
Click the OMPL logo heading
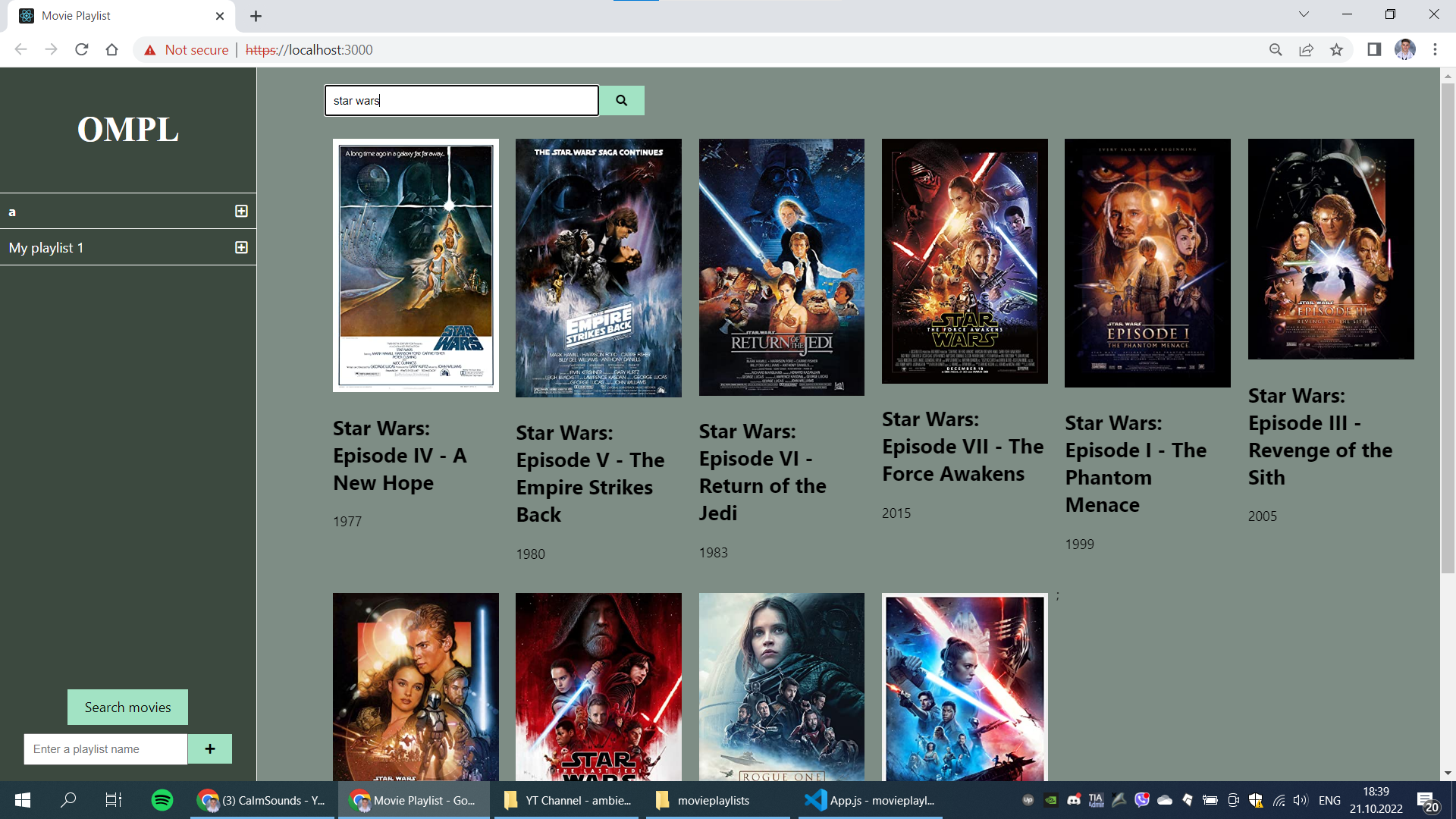tap(128, 130)
